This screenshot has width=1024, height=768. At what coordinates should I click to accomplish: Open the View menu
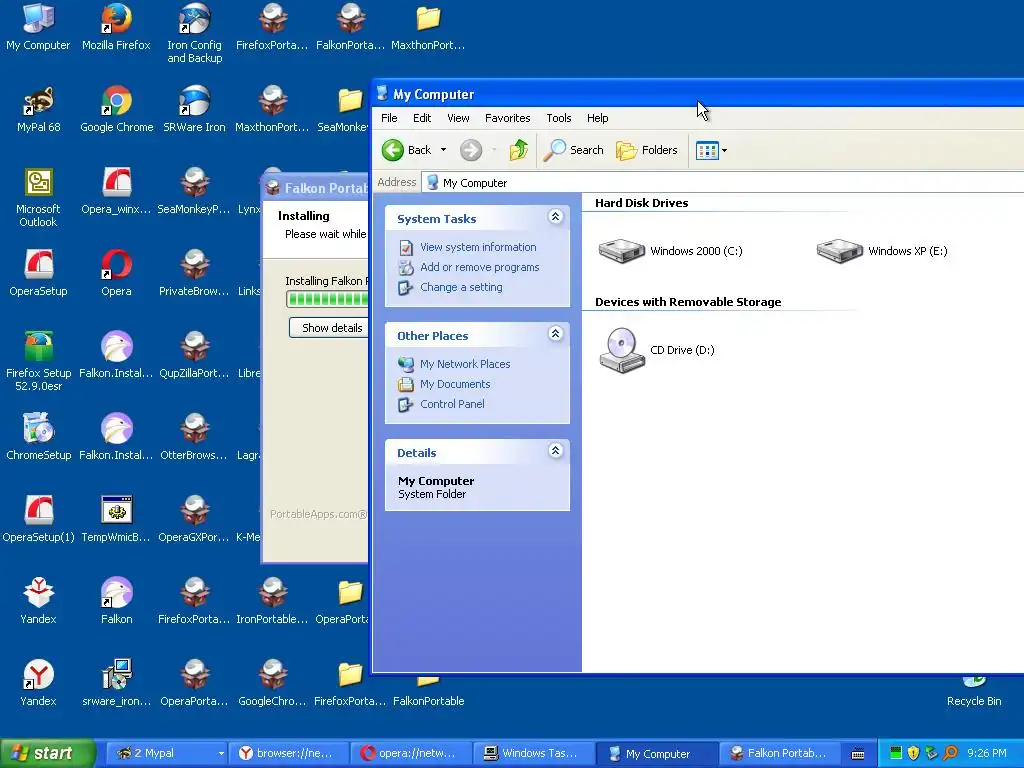click(458, 118)
